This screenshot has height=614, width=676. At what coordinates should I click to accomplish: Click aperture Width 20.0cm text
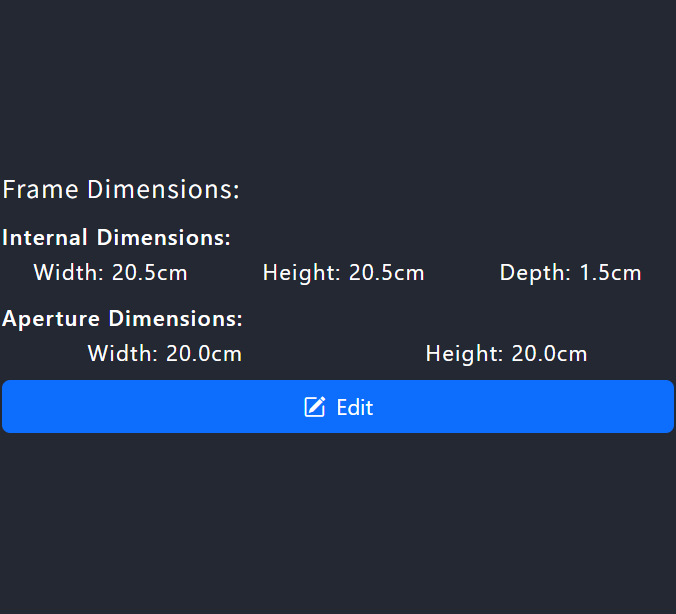164,353
